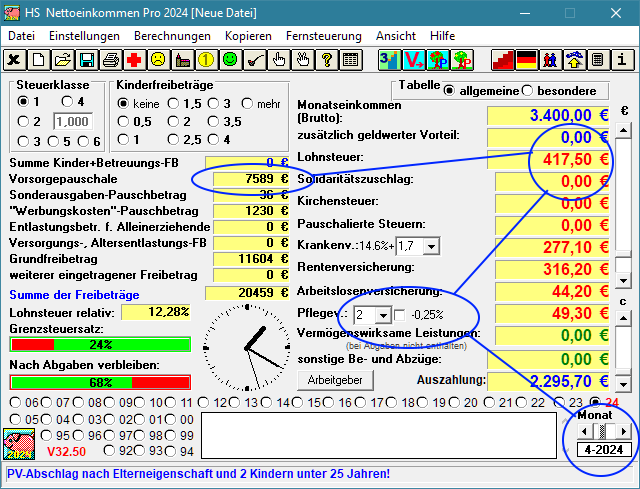
Task: Click the red cross icon
Action: (x=134, y=60)
